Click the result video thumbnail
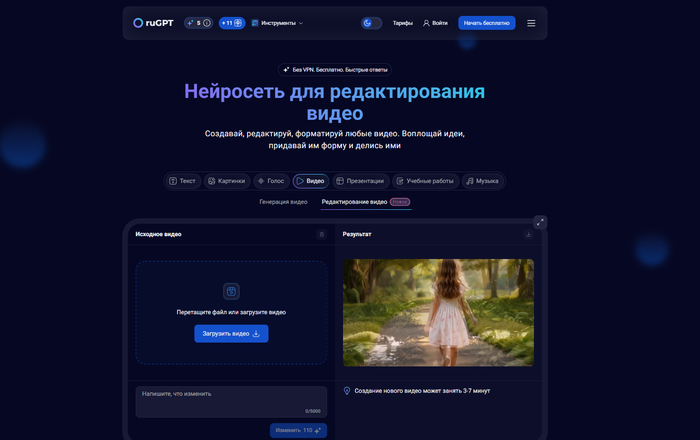Image resolution: width=700 pixels, height=440 pixels. [x=438, y=312]
